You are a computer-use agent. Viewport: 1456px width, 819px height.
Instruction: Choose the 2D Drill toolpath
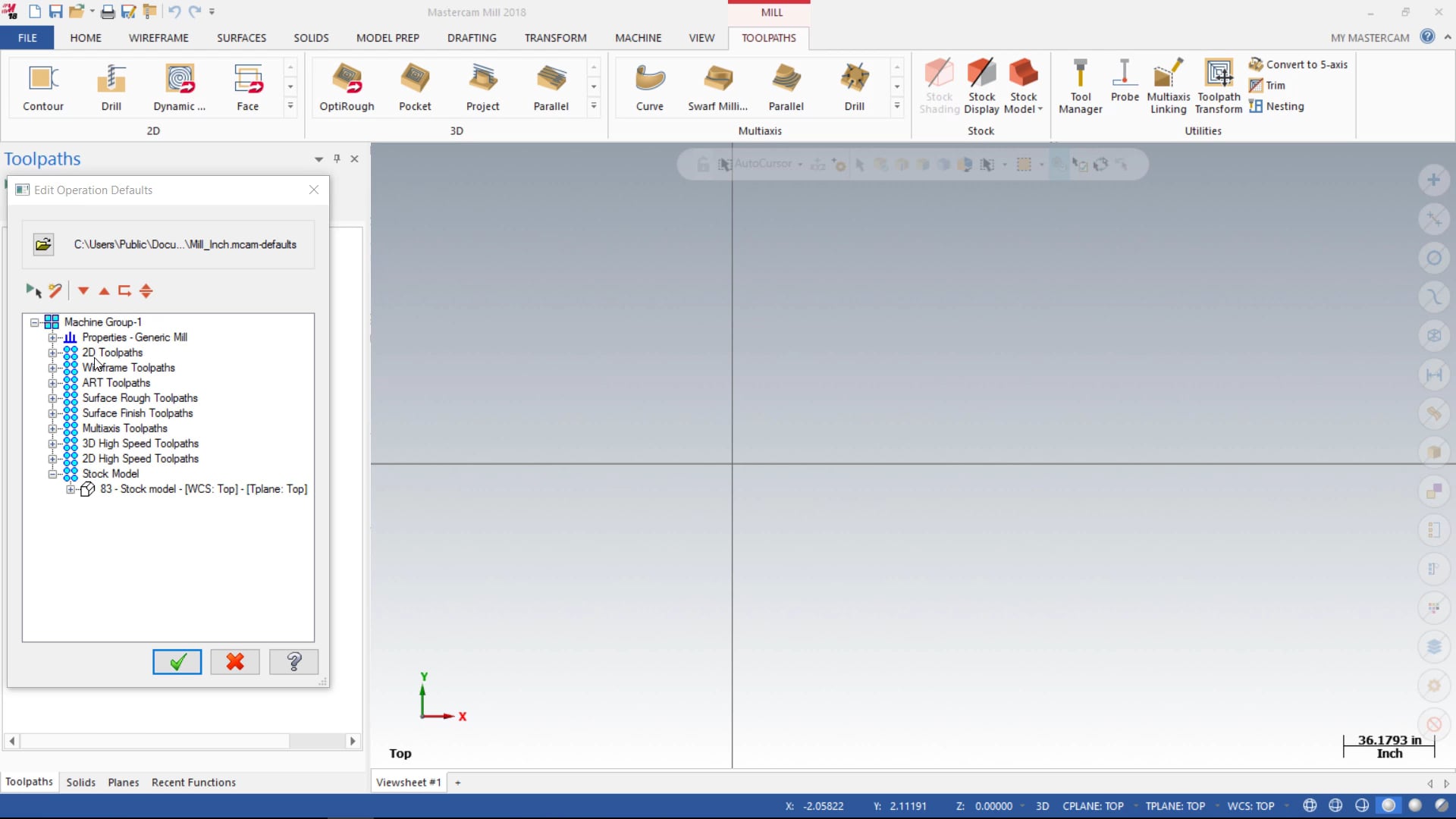[111, 87]
